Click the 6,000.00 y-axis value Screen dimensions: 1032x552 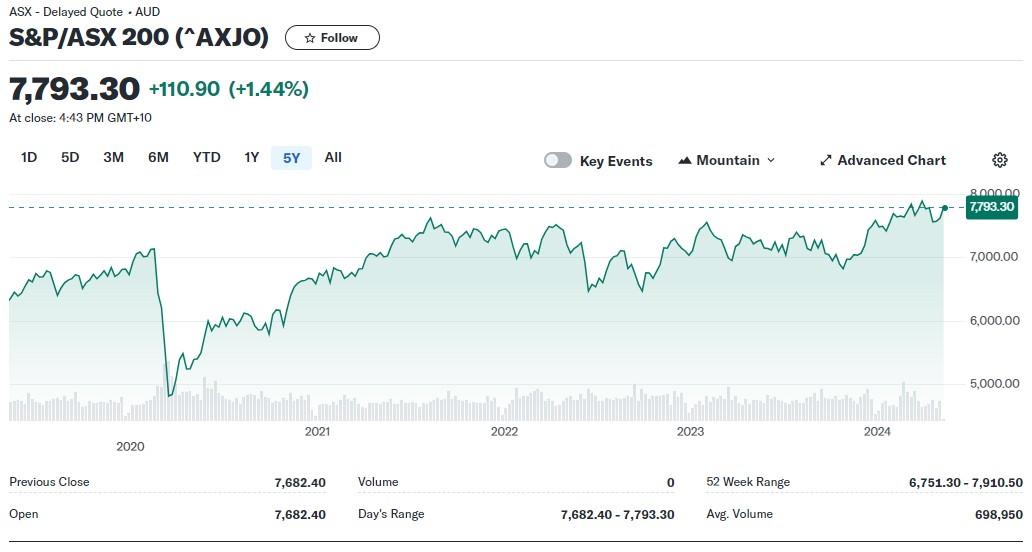click(x=994, y=320)
